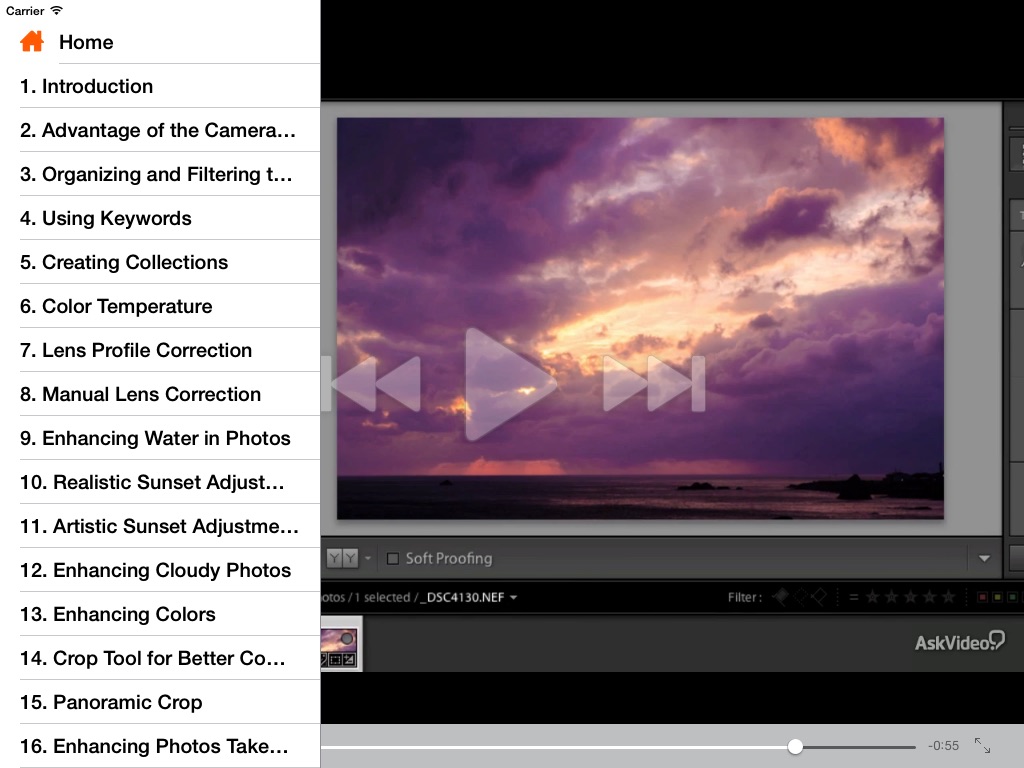Viewport: 1024px width, 768px height.
Task: Go to chapter 16. Enhancing Photos Take
Action: click(x=160, y=746)
